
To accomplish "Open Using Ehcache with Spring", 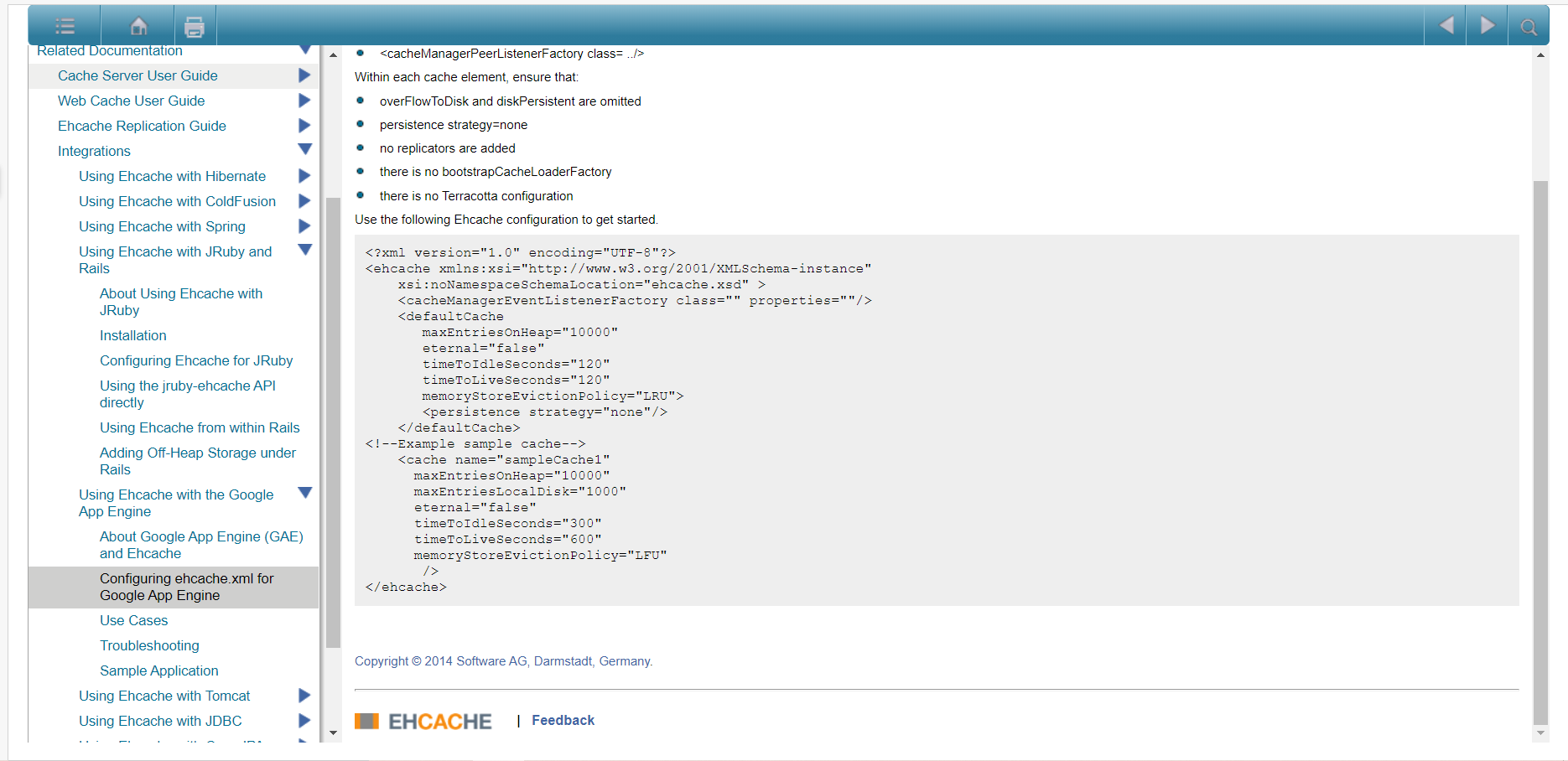I will [162, 226].
